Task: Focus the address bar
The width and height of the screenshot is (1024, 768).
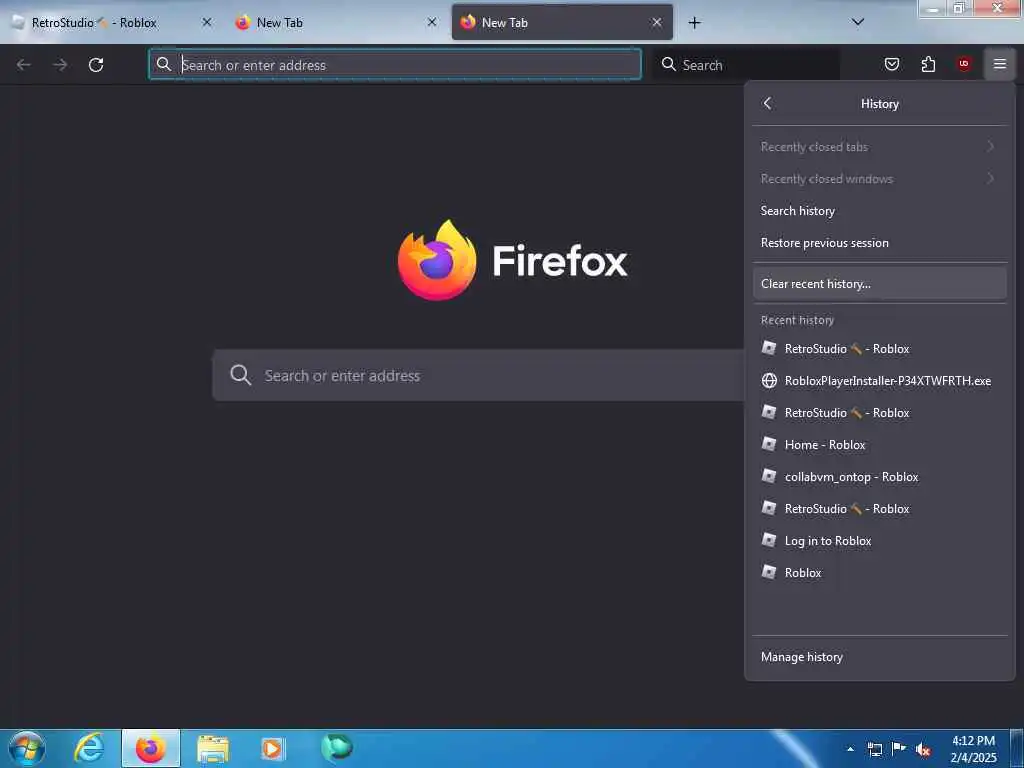Action: [x=395, y=65]
